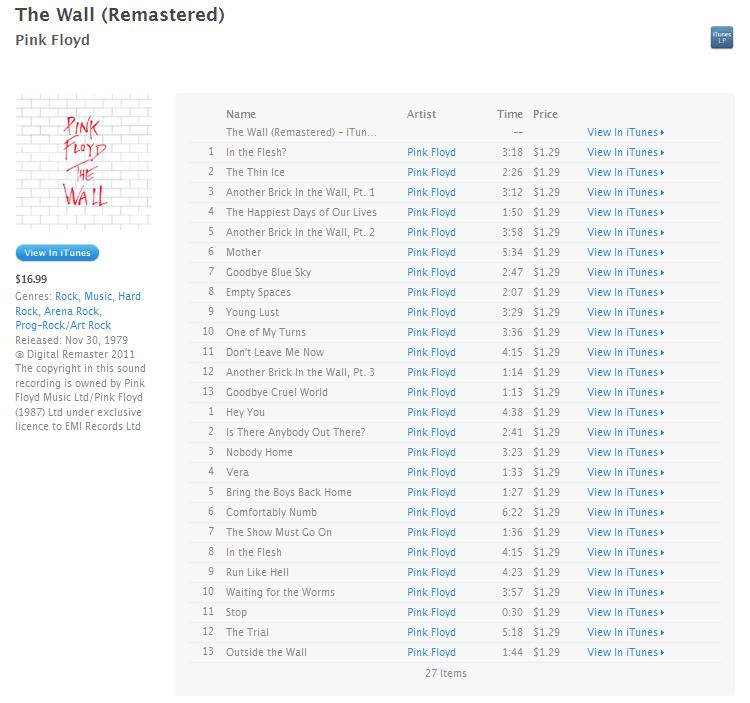View The Wall (Remastered) iTunes LP item in iTunes

click(x=625, y=132)
